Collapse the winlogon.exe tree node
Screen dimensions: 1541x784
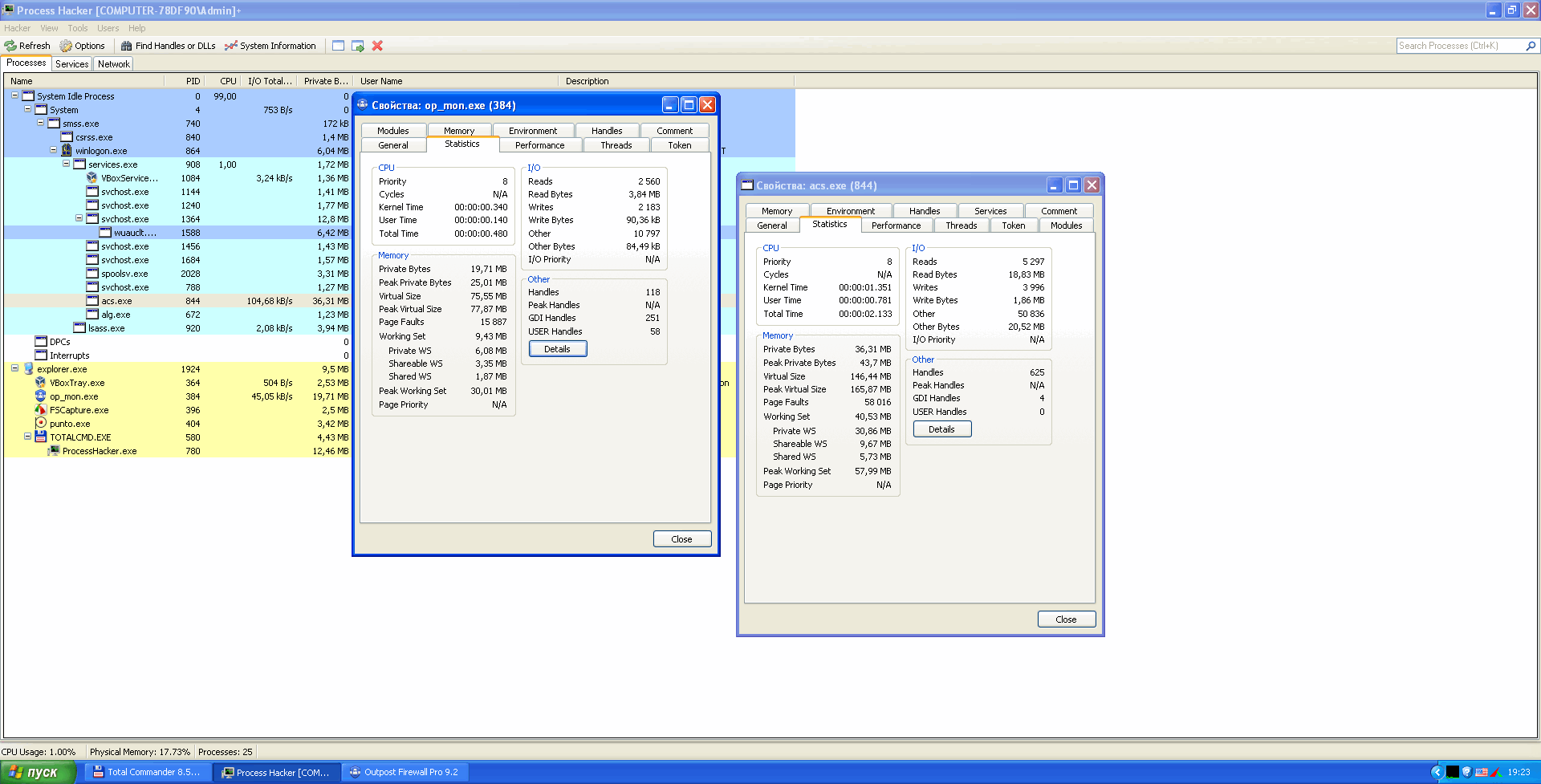coord(53,150)
